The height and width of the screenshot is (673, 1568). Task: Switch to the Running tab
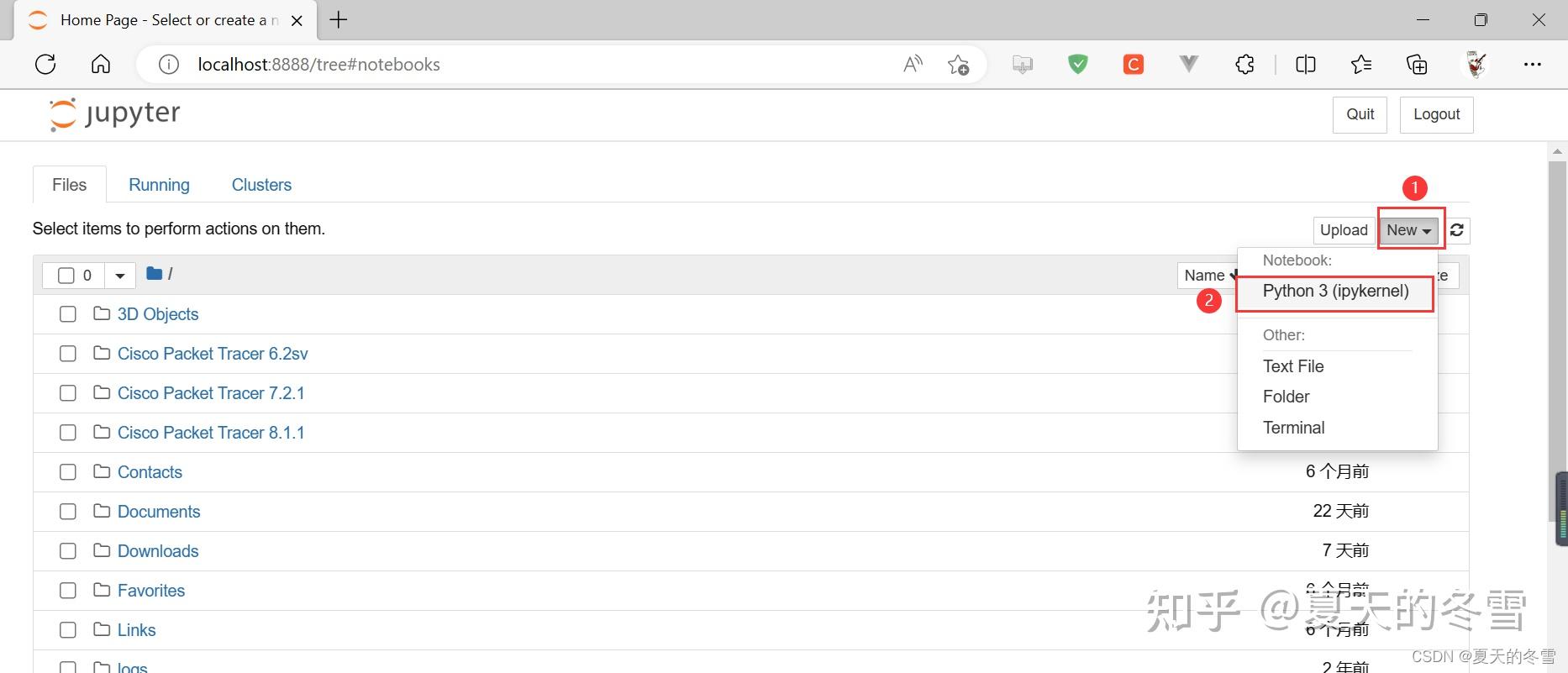tap(159, 185)
